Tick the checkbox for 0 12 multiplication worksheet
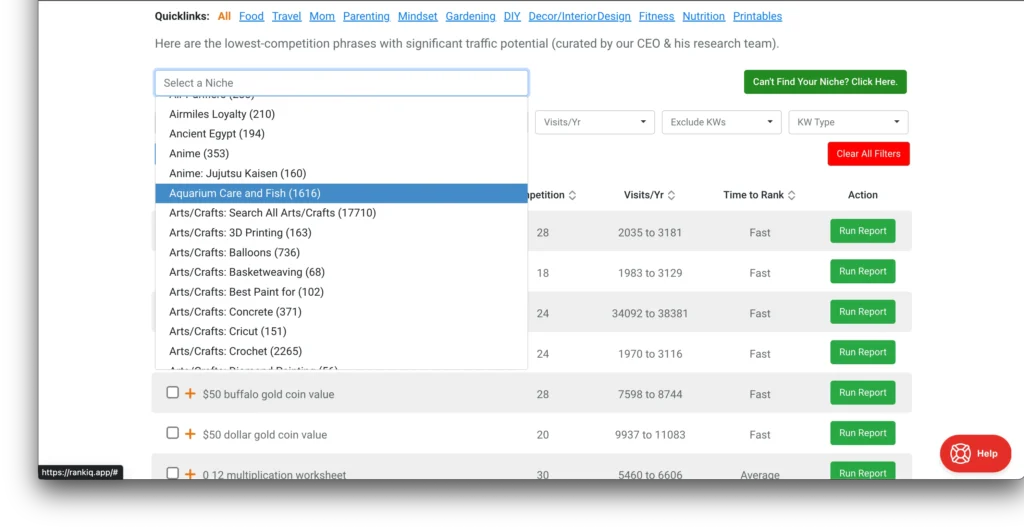The image size is (1024, 530). point(172,473)
